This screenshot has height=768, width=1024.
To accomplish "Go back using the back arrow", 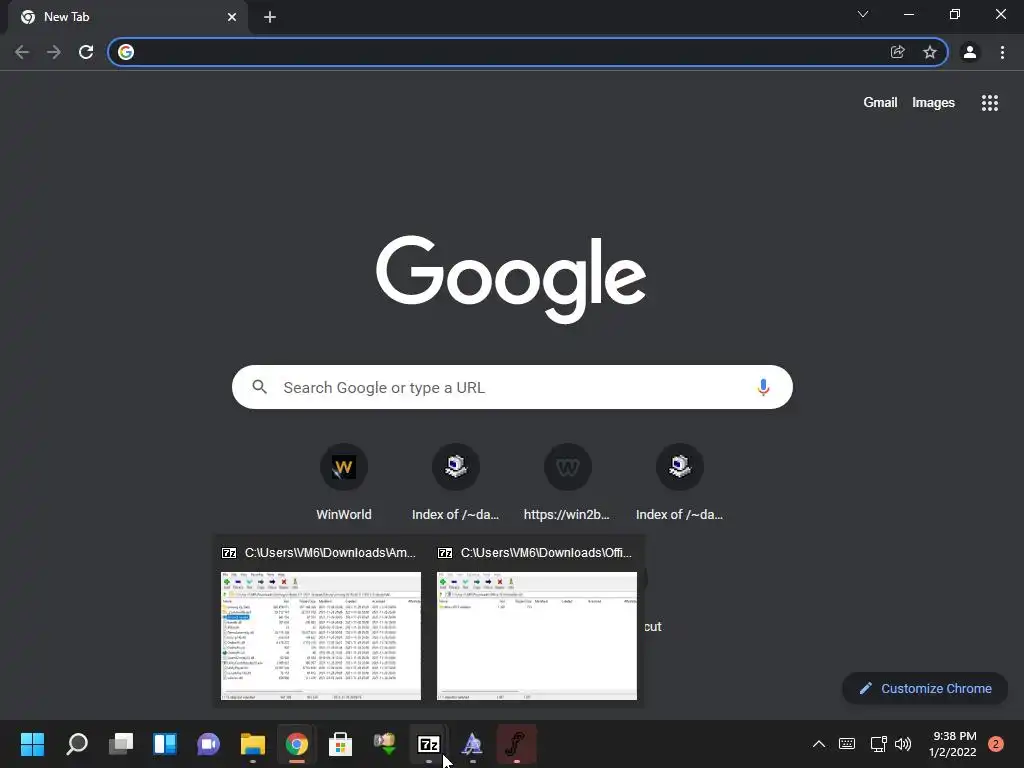I will (22, 52).
